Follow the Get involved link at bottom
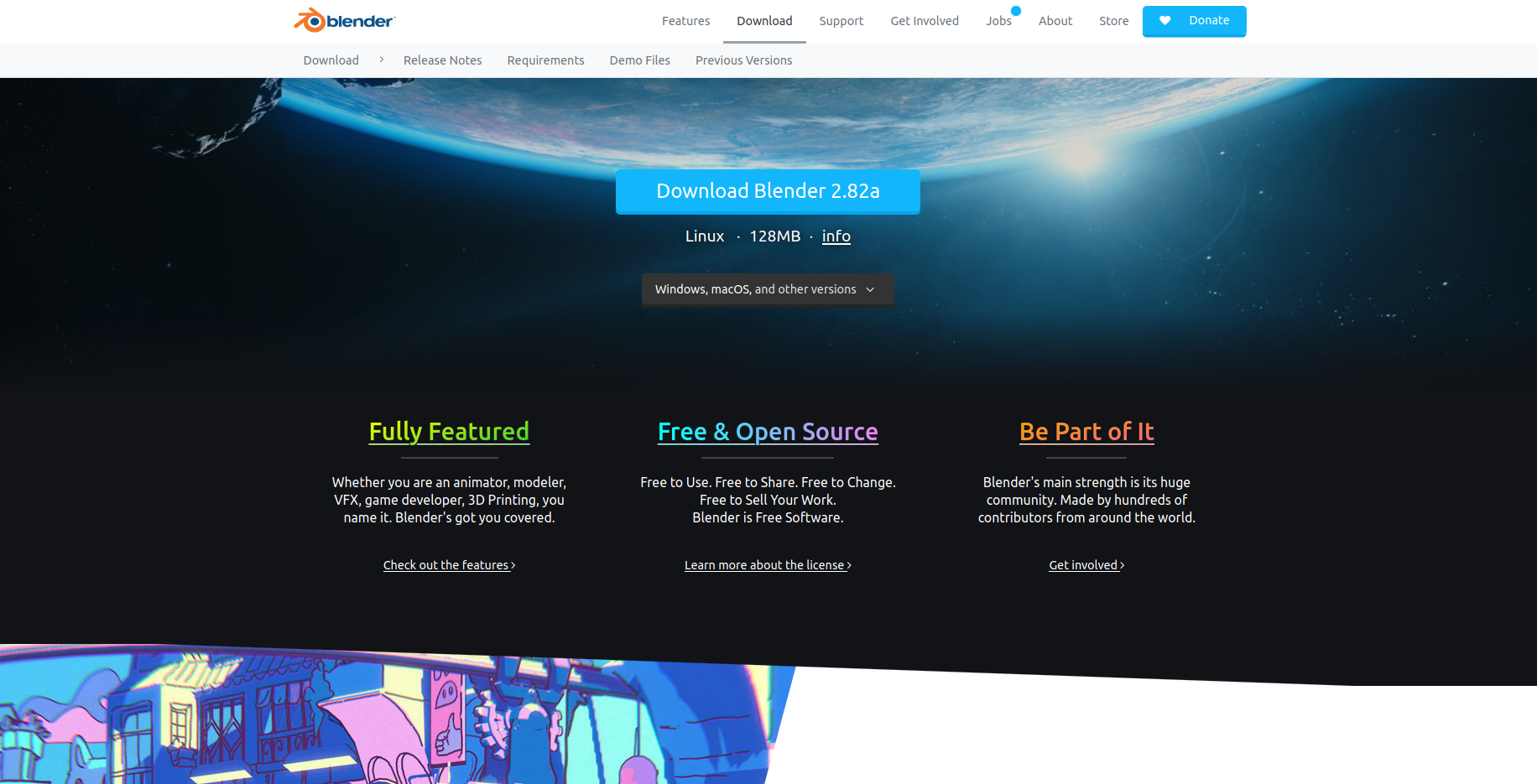The image size is (1537, 784). (x=1086, y=565)
